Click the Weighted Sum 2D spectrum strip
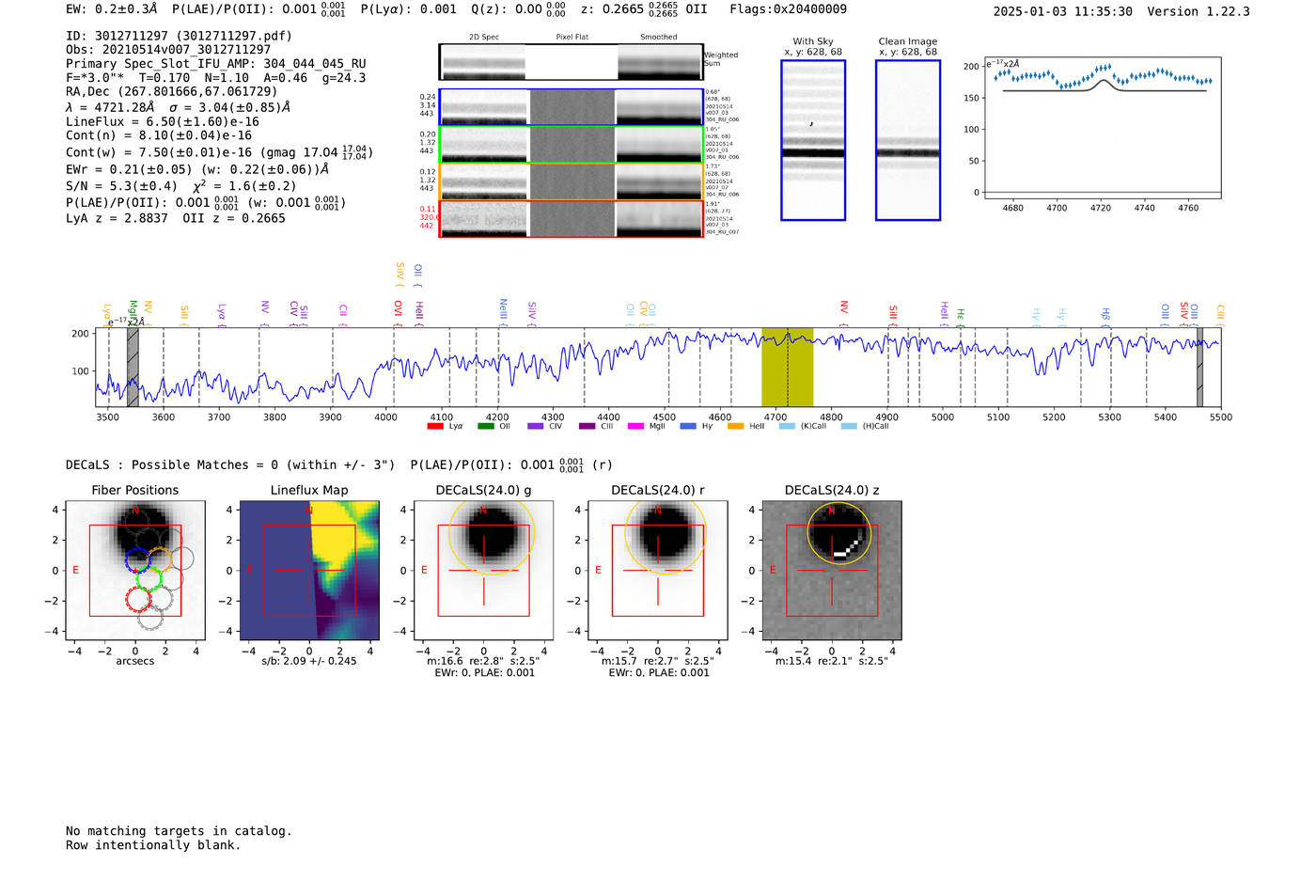The image size is (1316, 896). click(571, 62)
